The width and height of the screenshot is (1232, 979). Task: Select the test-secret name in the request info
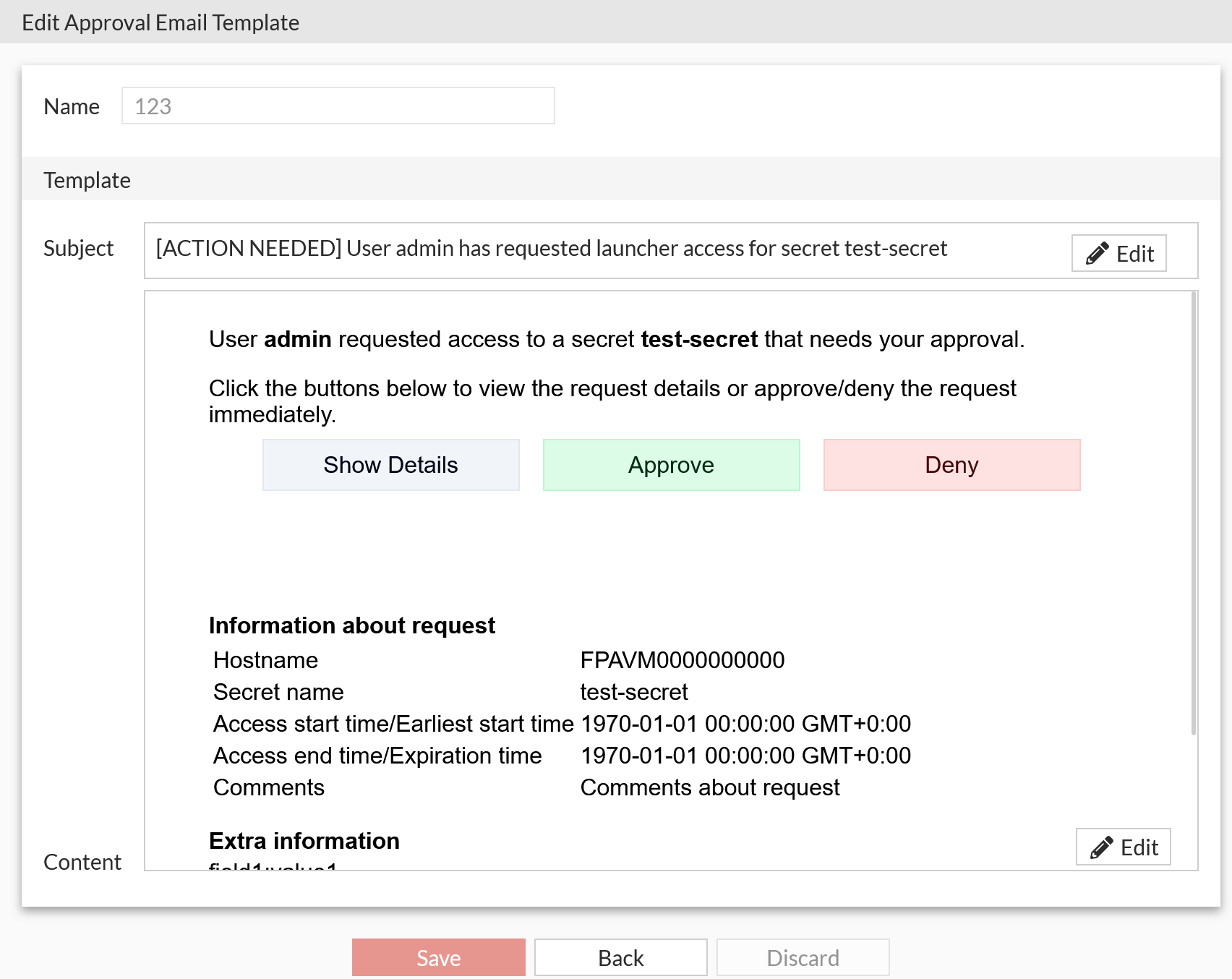pyautogui.click(x=633, y=692)
